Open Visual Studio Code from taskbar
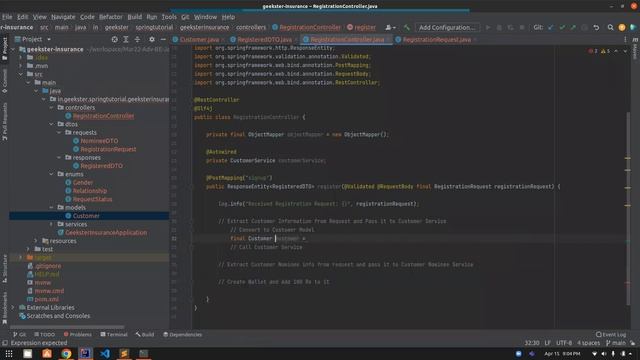640x360 pixels. [105, 353]
